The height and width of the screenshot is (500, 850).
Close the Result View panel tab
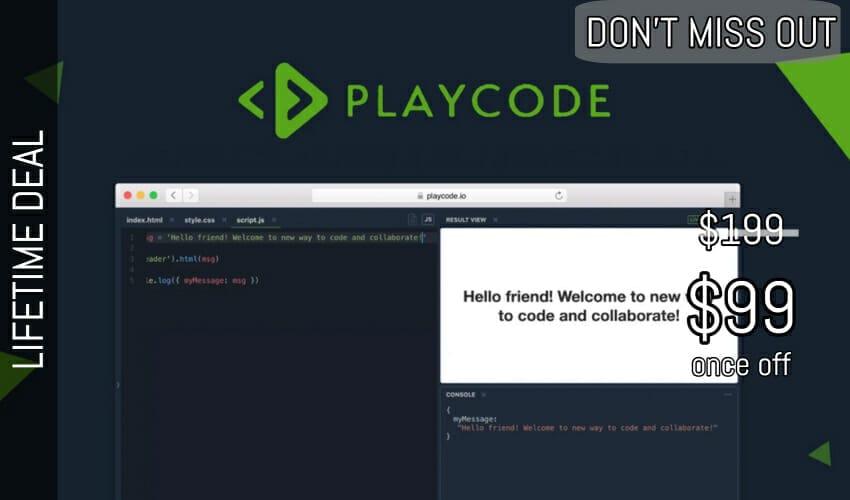pyautogui.click(x=495, y=219)
